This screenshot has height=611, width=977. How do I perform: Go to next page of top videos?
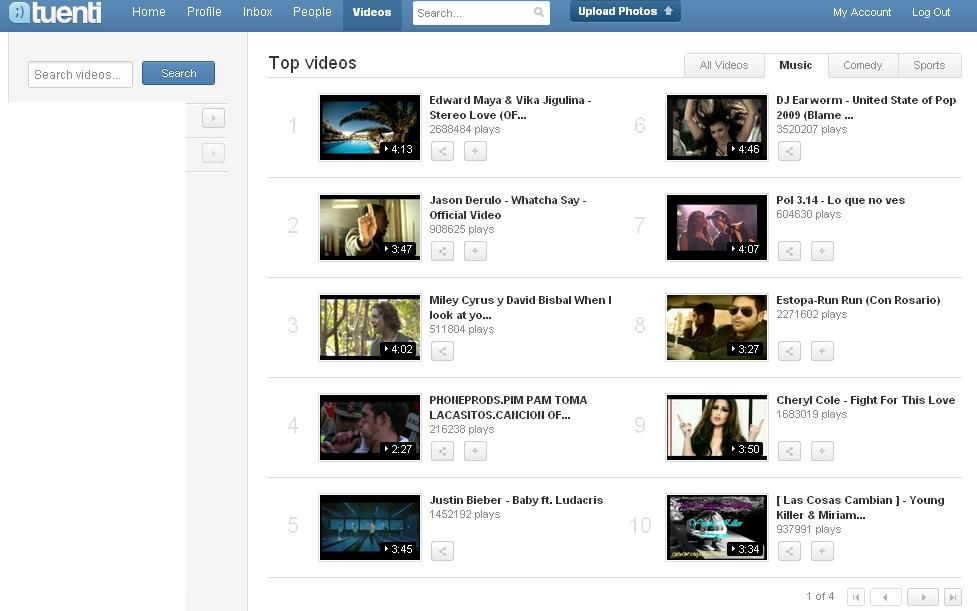click(923, 597)
